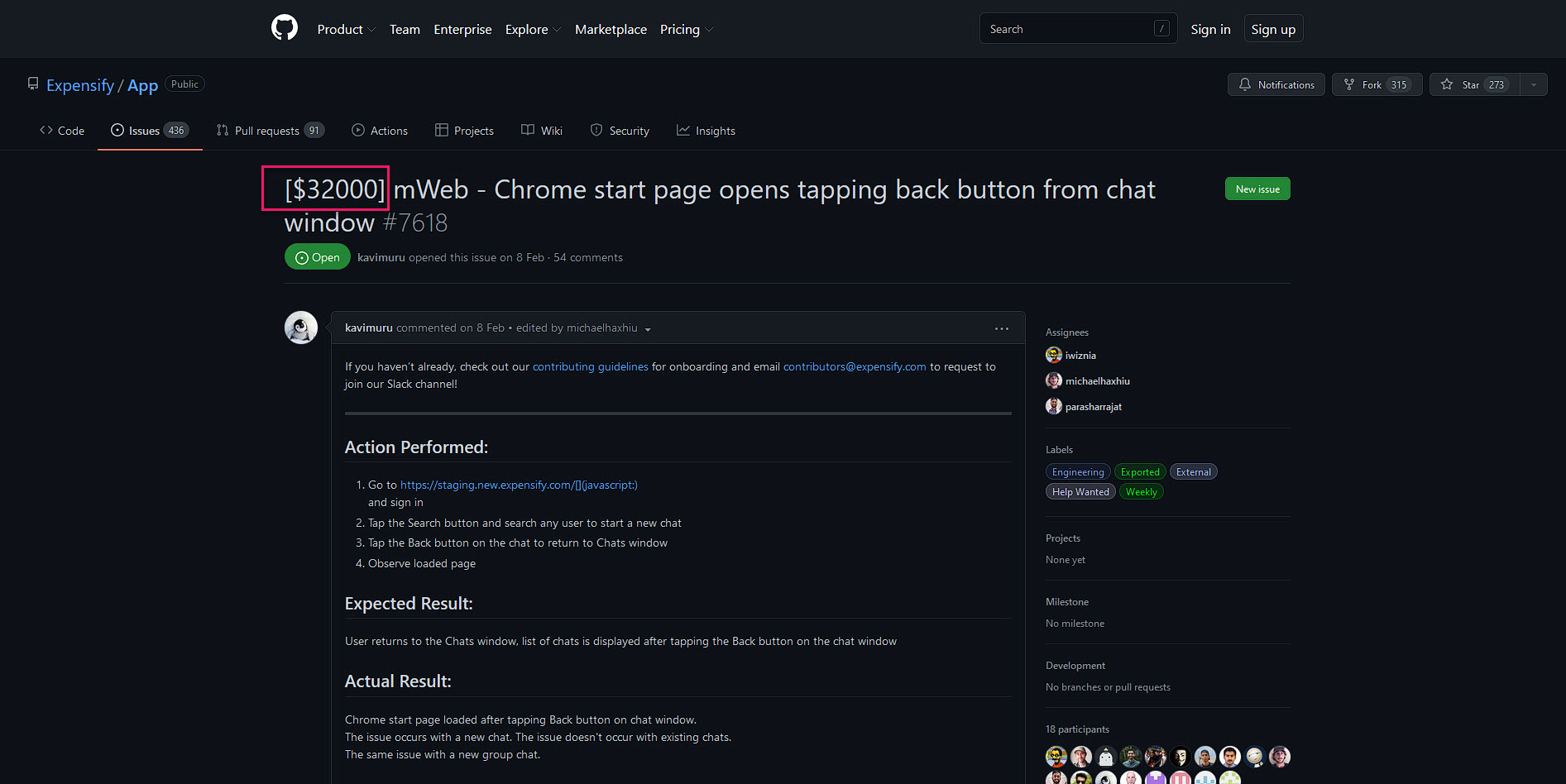Go to the Security tab
The width and height of the screenshot is (1566, 784).
point(620,131)
